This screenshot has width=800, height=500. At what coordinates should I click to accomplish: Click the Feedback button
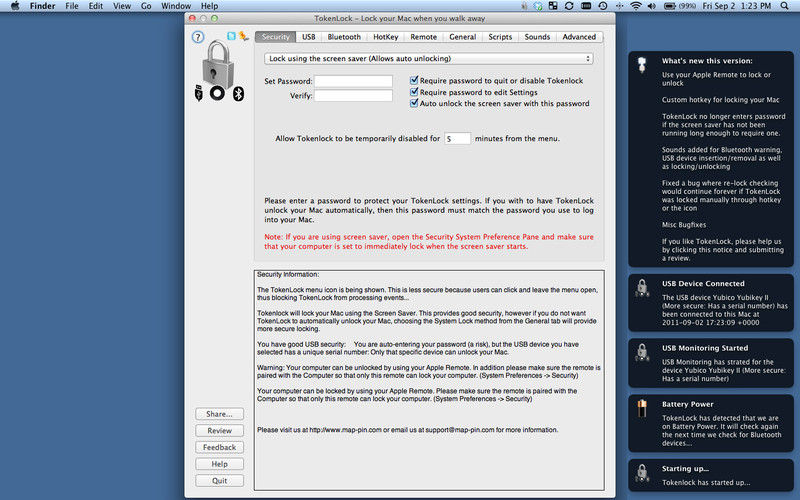point(219,447)
